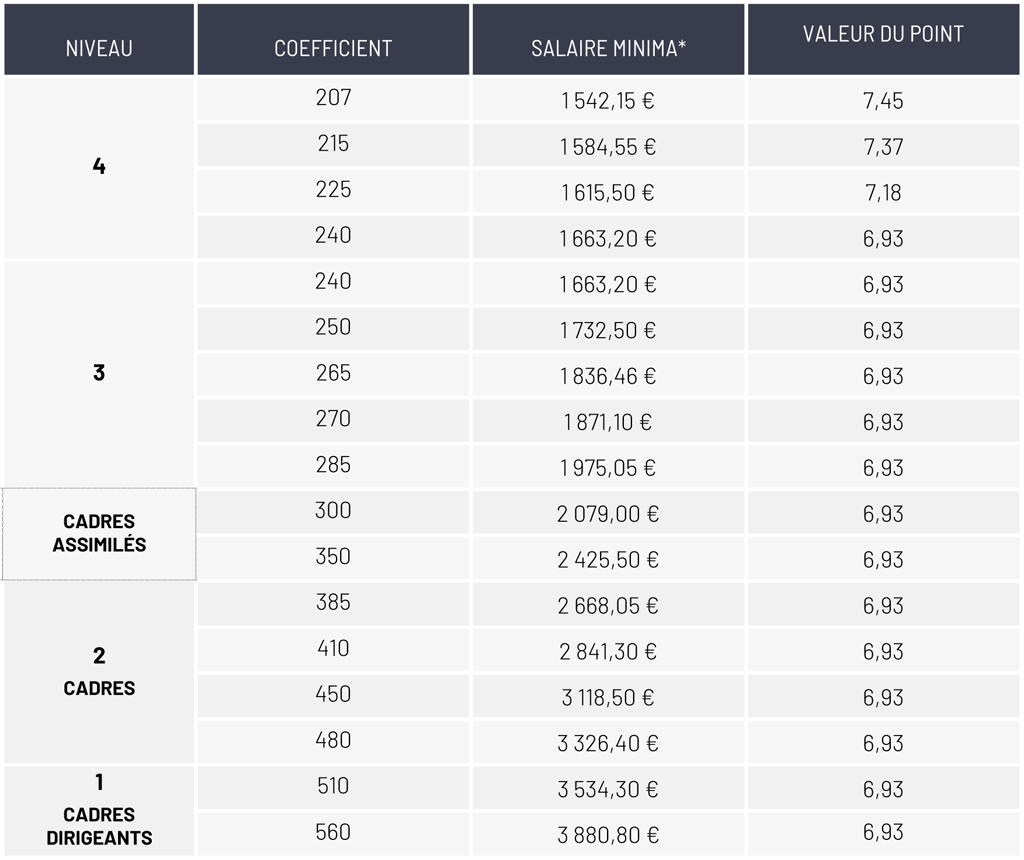Select the coefficient 300 cell

pyautogui.click(x=333, y=511)
